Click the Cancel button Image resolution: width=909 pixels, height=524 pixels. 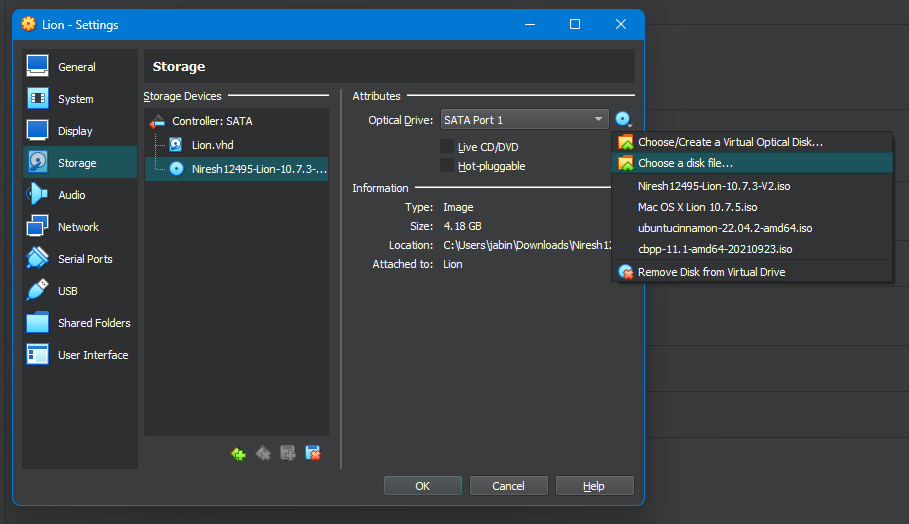pyautogui.click(x=508, y=486)
